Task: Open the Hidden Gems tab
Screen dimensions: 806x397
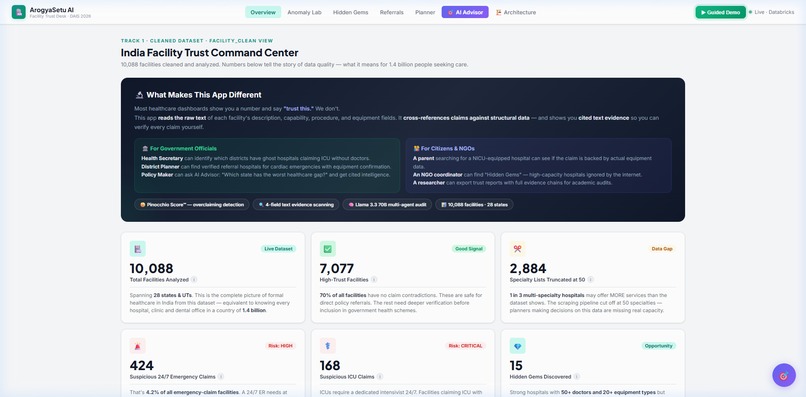Action: pyautogui.click(x=351, y=12)
